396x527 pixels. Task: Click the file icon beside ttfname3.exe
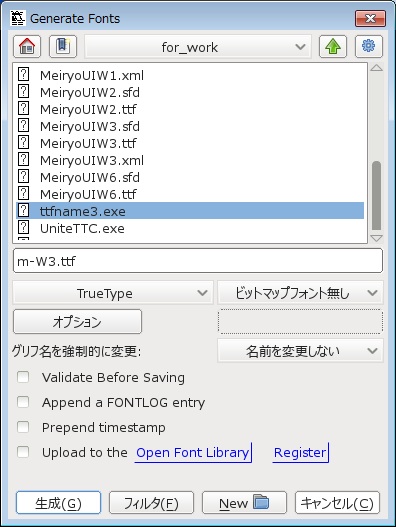click(23, 210)
